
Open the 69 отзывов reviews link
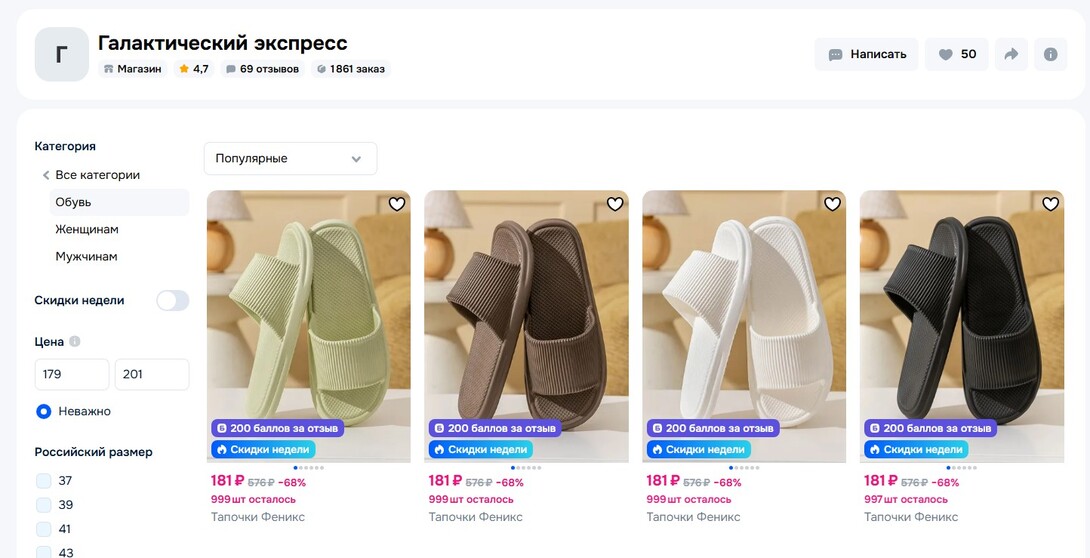pos(262,69)
